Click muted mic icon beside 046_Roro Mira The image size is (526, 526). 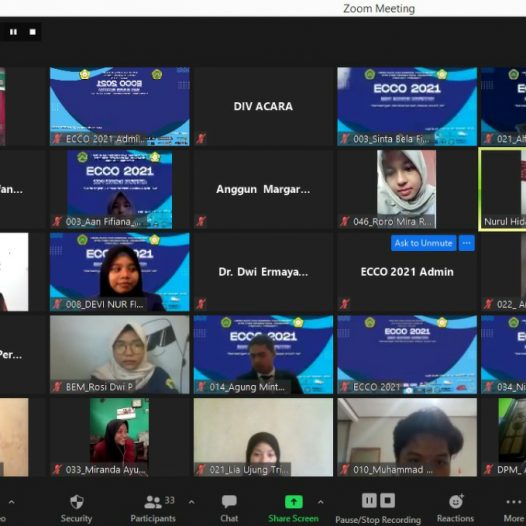[x=345, y=221]
